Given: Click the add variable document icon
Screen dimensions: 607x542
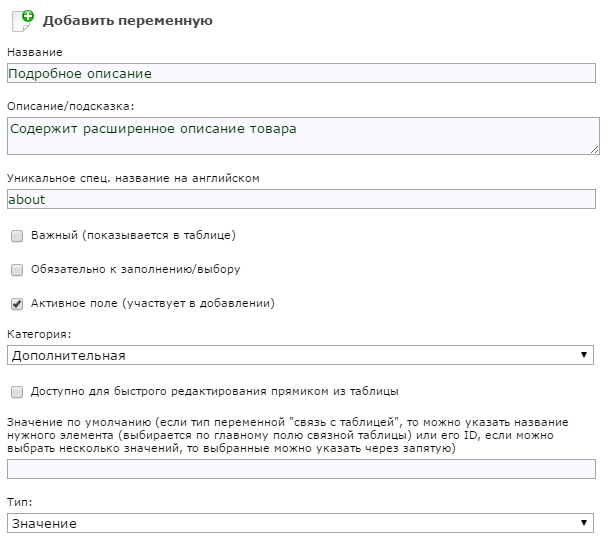Looking at the screenshot, I should (x=22, y=21).
